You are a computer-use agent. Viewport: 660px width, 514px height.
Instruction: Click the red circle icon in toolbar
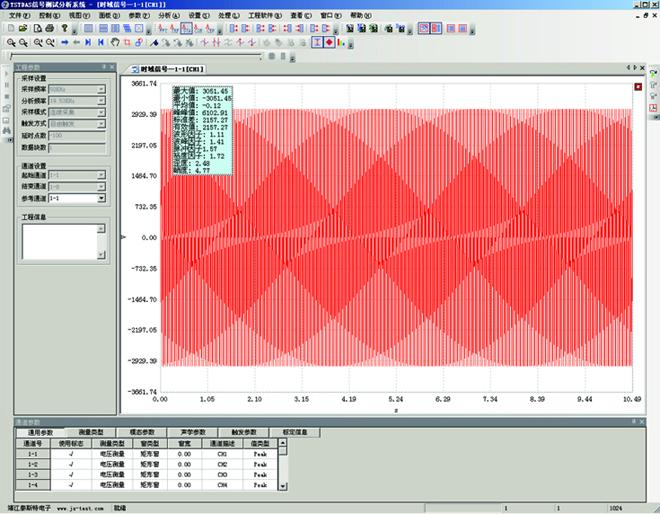[x=328, y=43]
